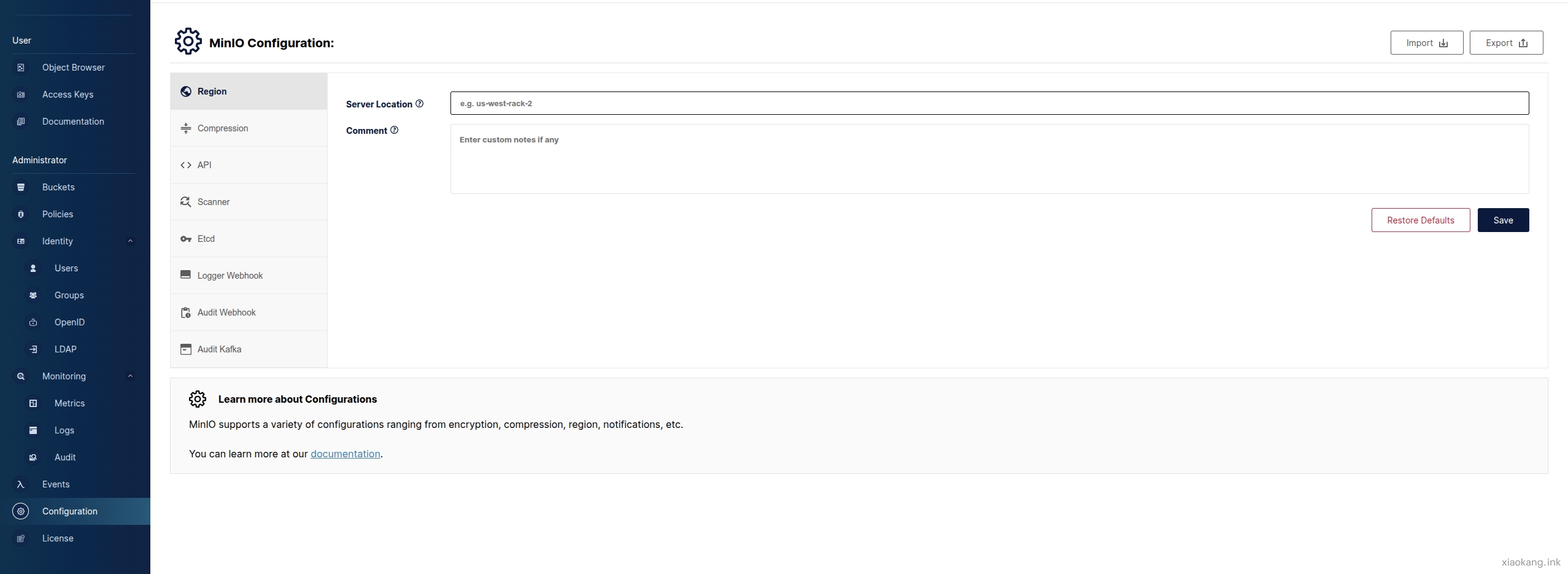Click the Logger Webhook icon
The width and height of the screenshot is (1568, 574).
click(x=186, y=275)
